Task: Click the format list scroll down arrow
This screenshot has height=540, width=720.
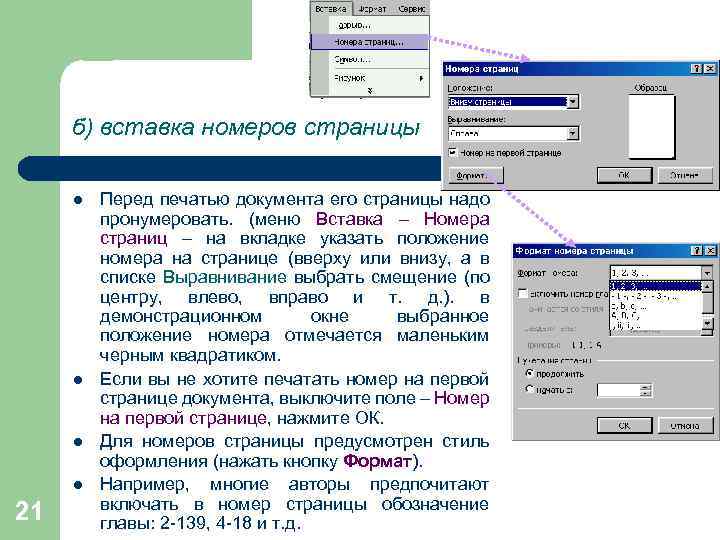Action: (x=708, y=324)
